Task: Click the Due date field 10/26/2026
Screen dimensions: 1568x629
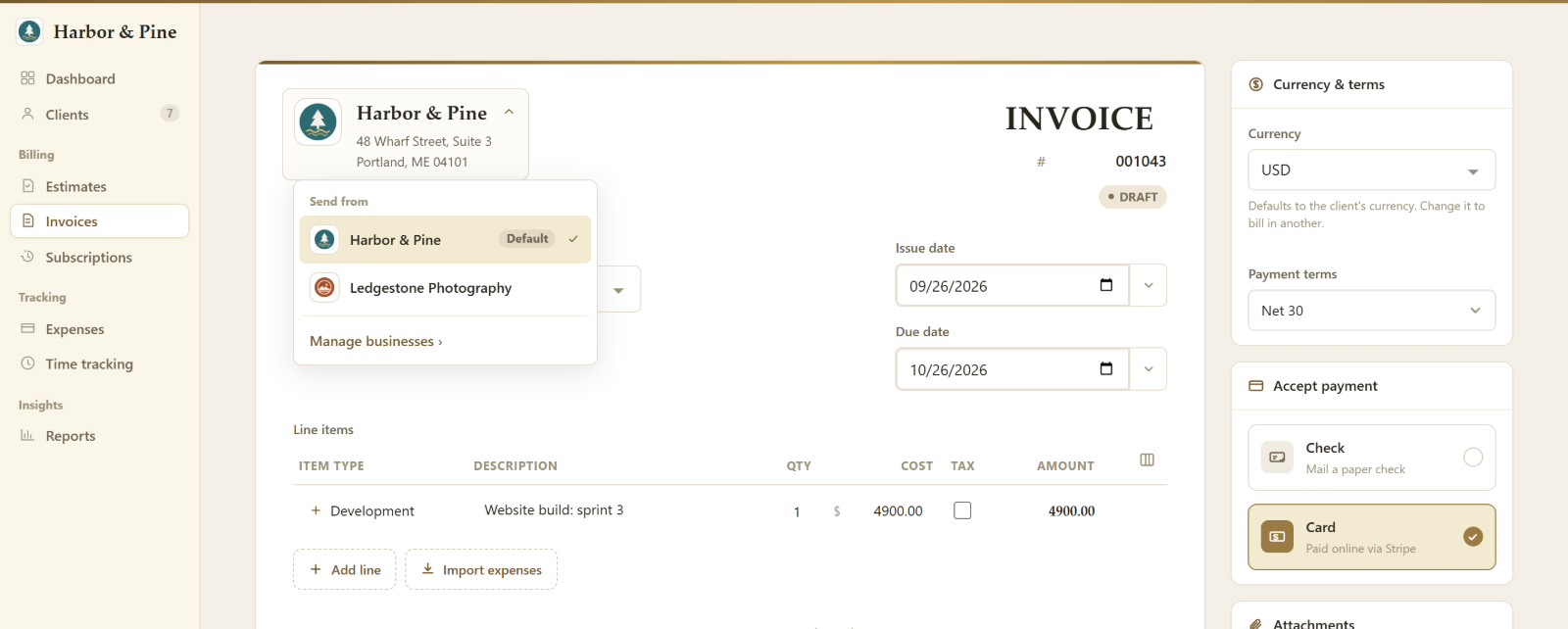Action: click(1012, 369)
